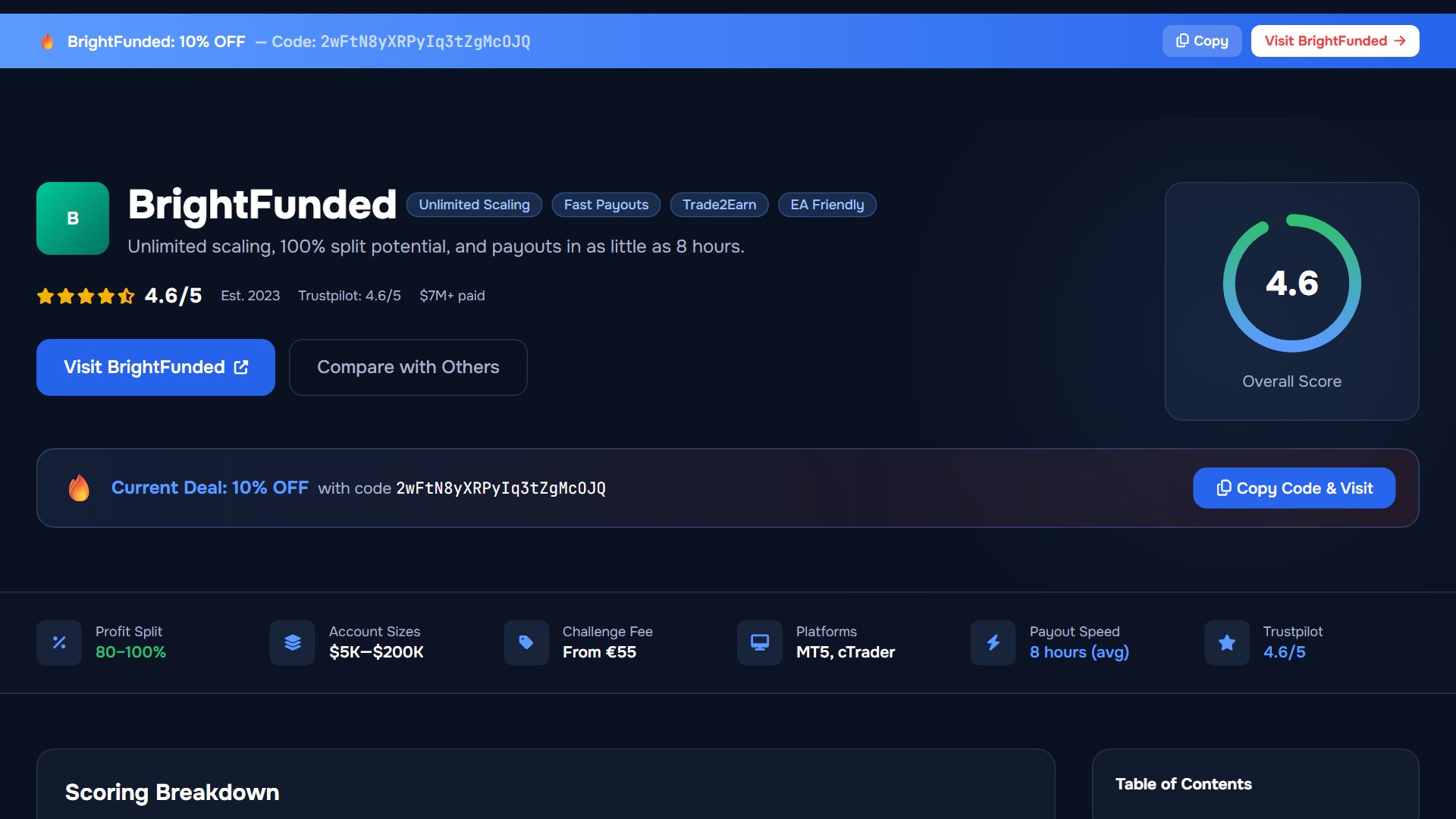Screen dimensions: 1456x819
Task: Click the flame icon in the top promo bar
Action: click(x=47, y=41)
